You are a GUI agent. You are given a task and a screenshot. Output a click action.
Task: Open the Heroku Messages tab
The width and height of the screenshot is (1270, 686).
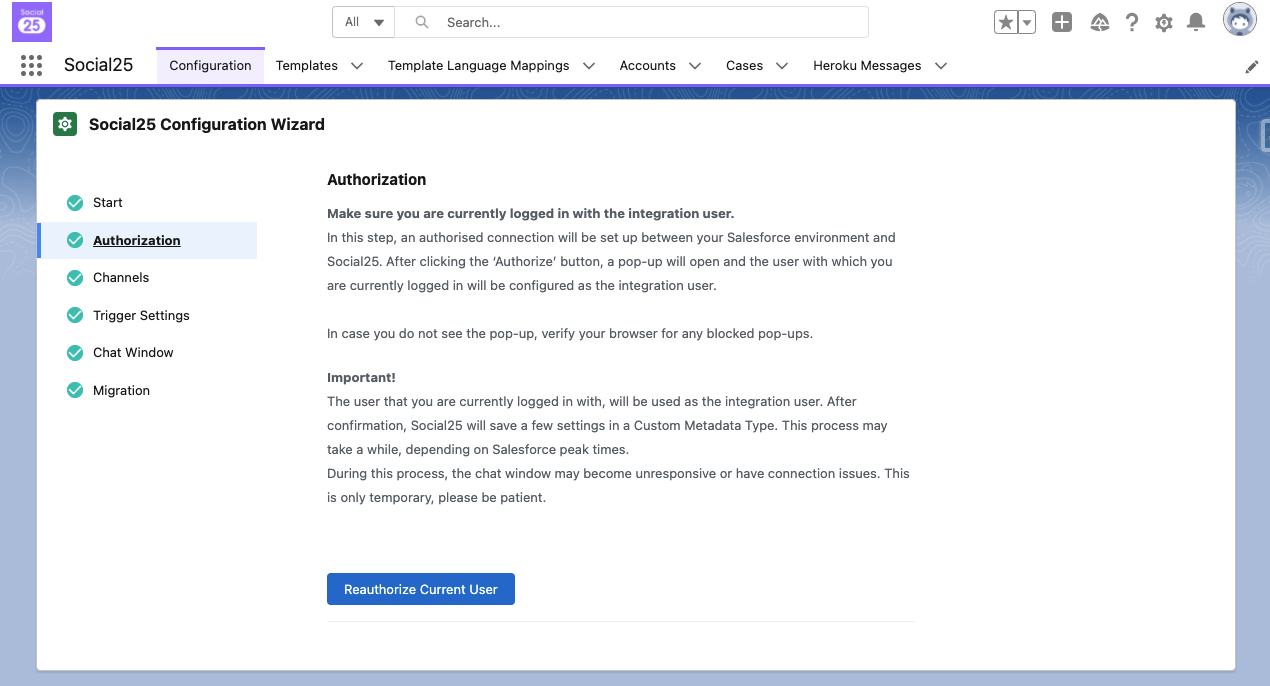866,66
